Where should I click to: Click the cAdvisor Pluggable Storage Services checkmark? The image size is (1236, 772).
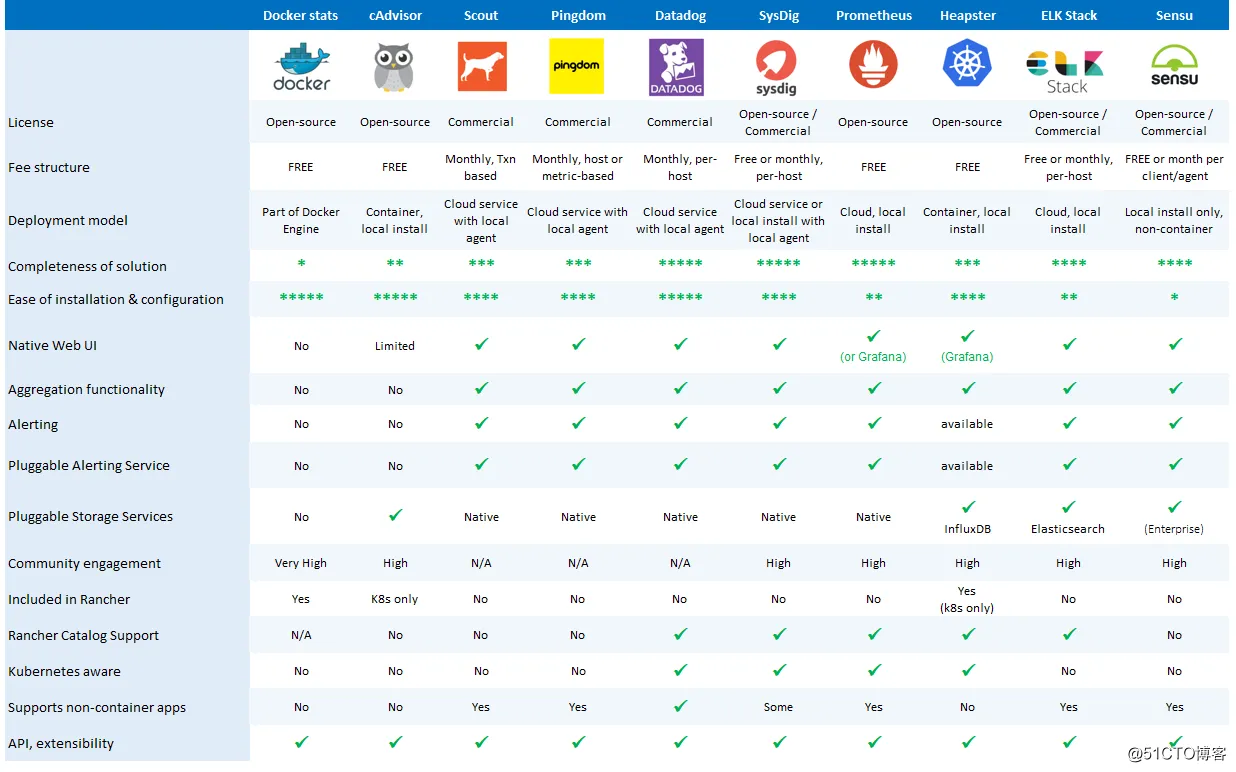tap(395, 515)
